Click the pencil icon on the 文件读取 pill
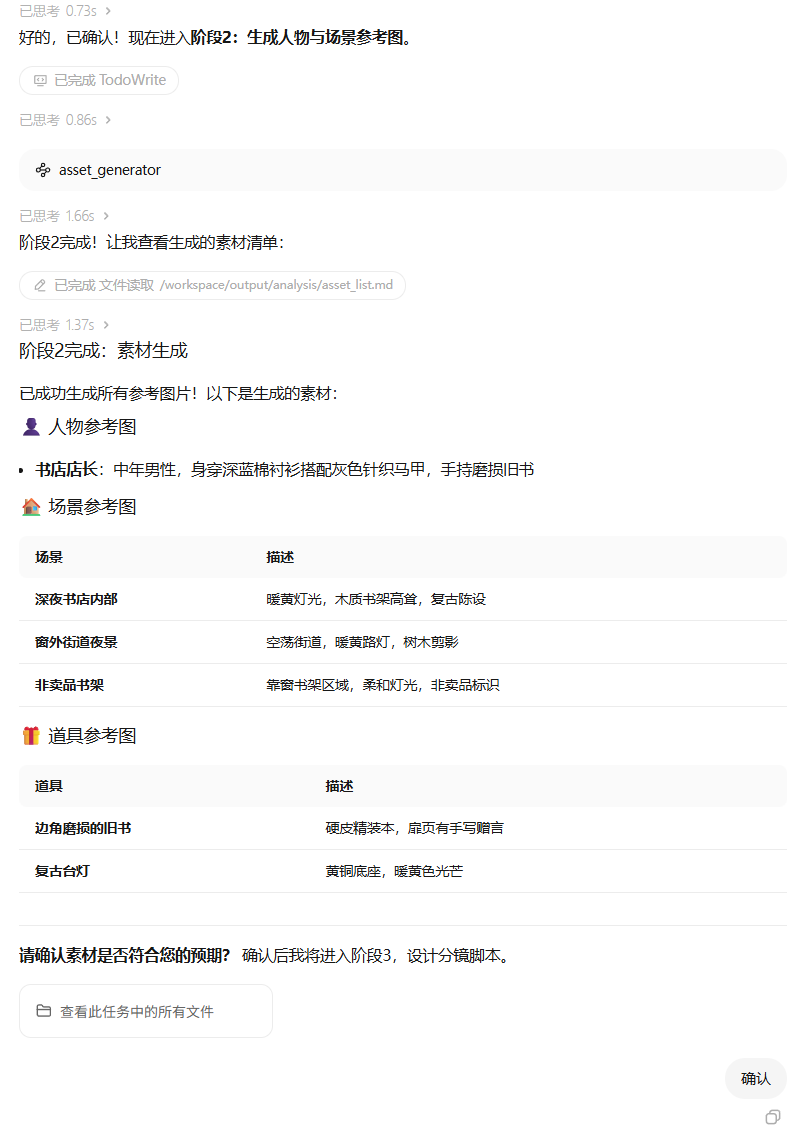Viewport: 810px width, 1128px height. [x=39, y=285]
